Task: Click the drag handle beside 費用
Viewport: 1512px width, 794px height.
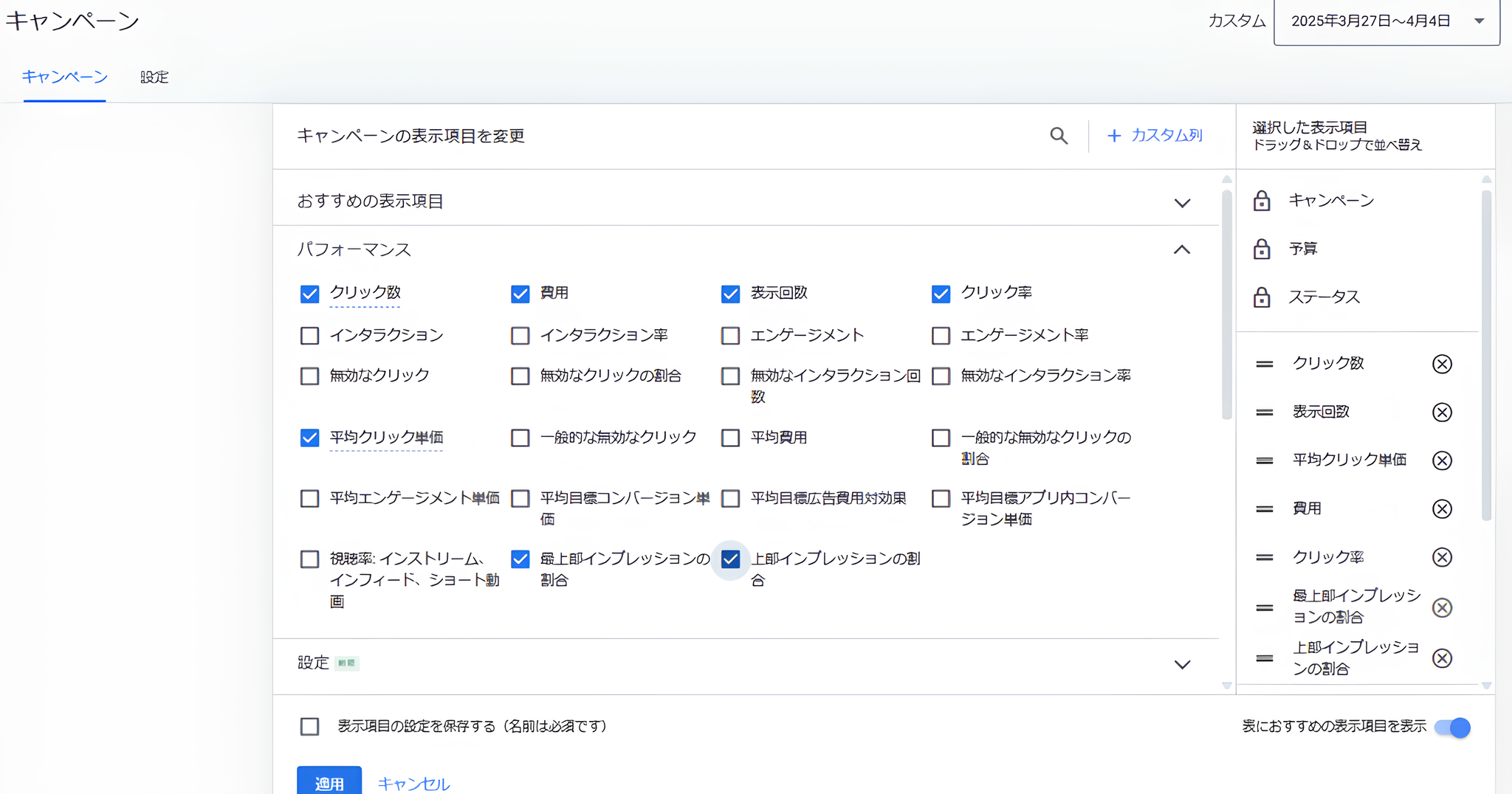Action: click(x=1264, y=508)
